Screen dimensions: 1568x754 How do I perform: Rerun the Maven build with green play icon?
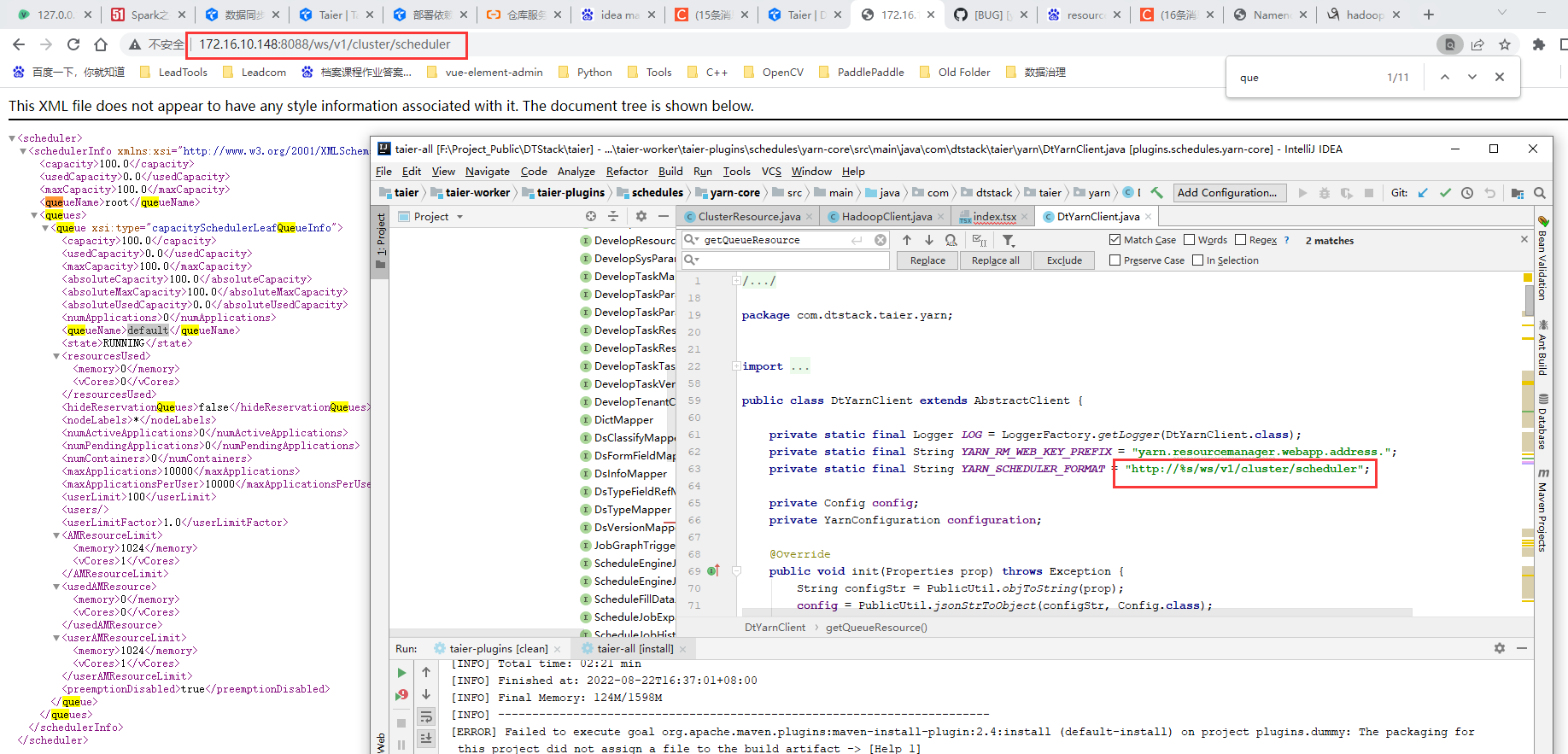(x=401, y=673)
